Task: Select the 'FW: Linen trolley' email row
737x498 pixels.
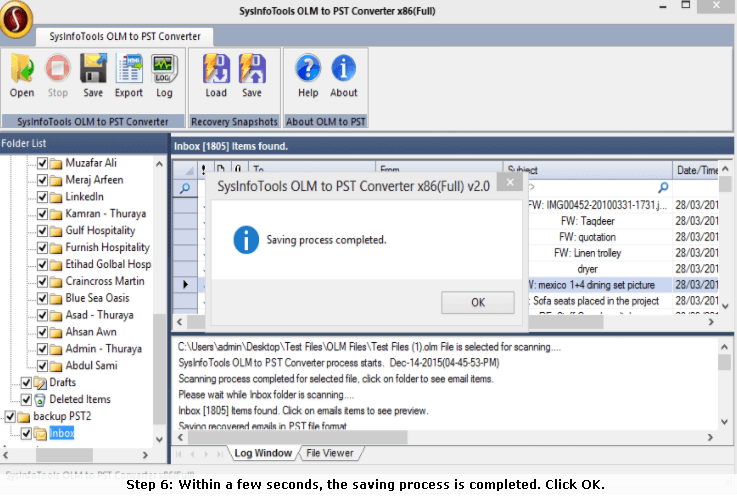Action: 588,253
